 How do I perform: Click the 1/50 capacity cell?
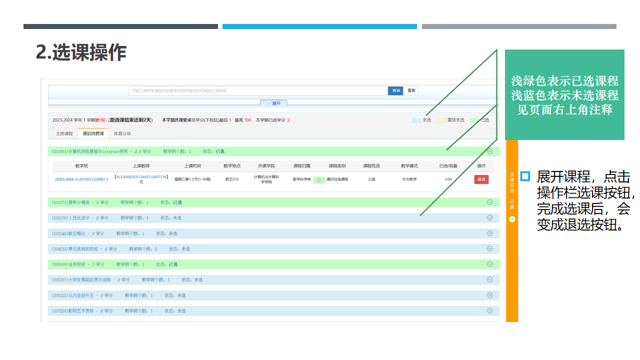(x=448, y=180)
